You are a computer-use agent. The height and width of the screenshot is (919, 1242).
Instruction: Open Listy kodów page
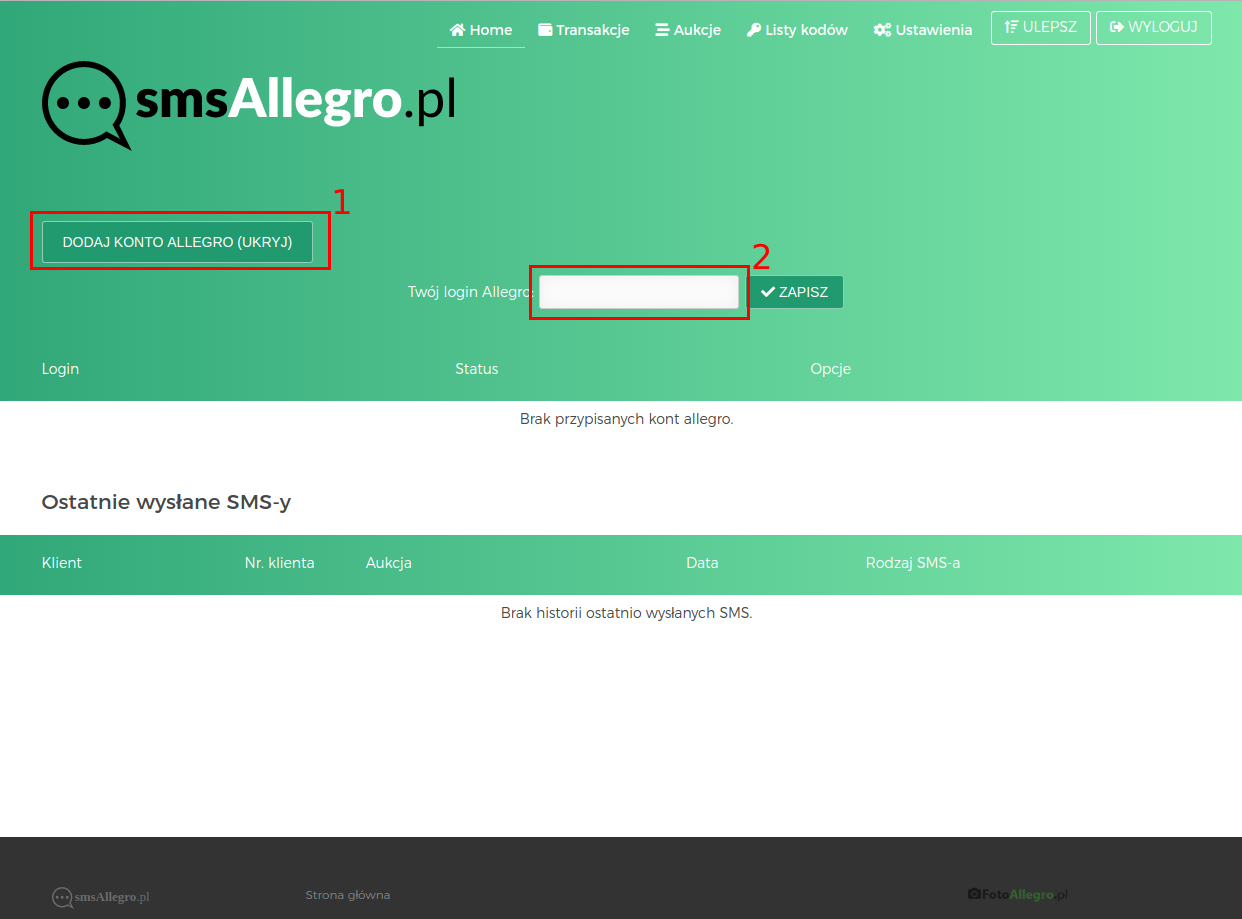tap(797, 30)
